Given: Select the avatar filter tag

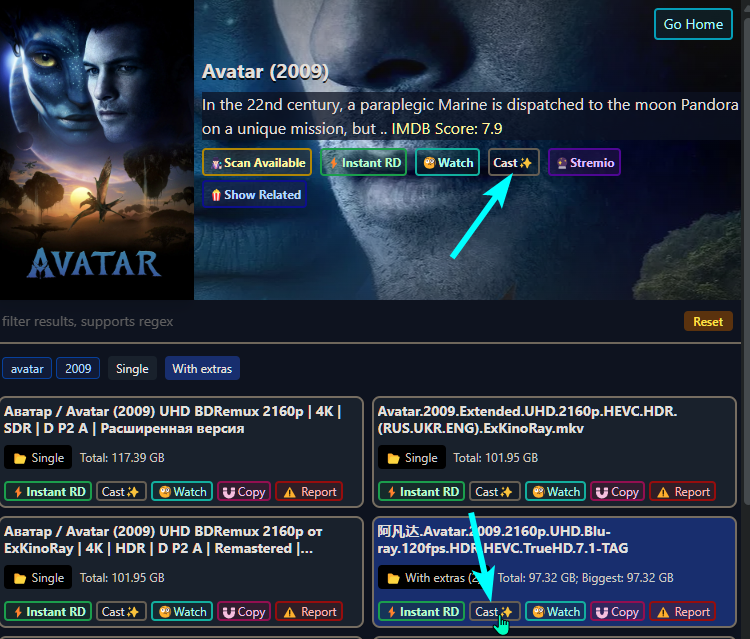Looking at the screenshot, I should click(27, 368).
